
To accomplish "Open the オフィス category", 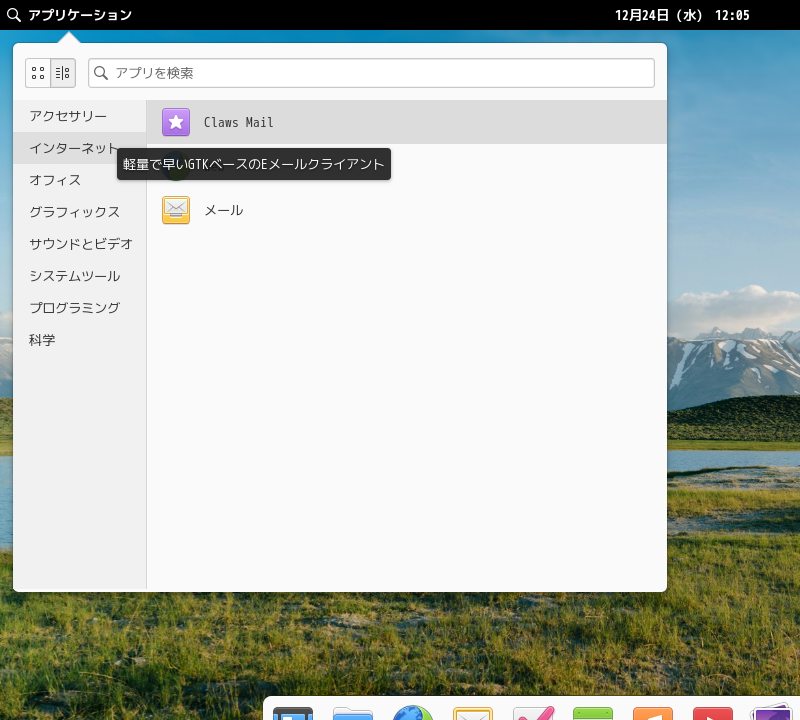I will click(55, 180).
